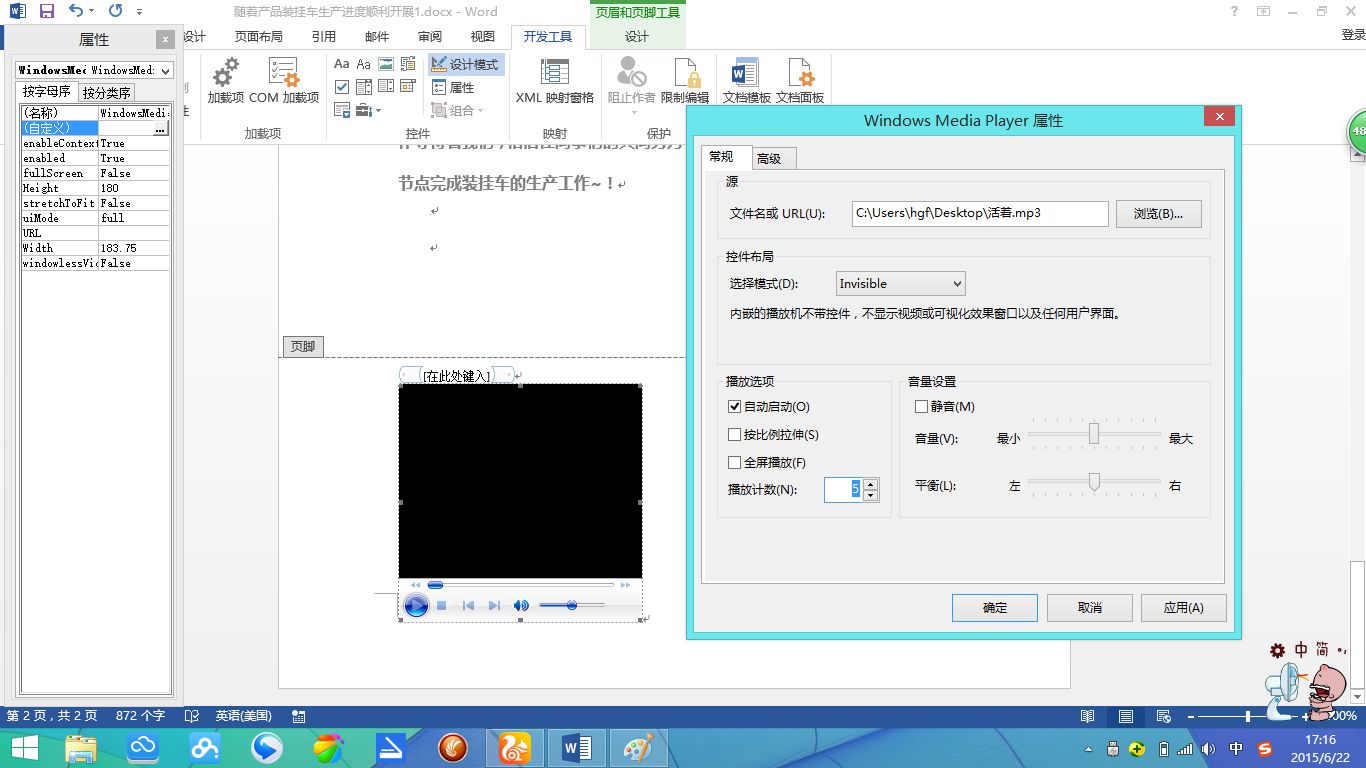Screen dimensions: 1366x768
Task: Insert a building block gallery control
Action: (x=408, y=64)
